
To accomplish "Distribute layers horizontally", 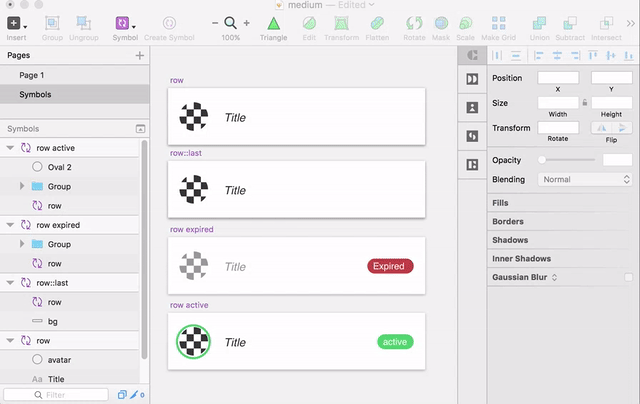I will click(497, 55).
